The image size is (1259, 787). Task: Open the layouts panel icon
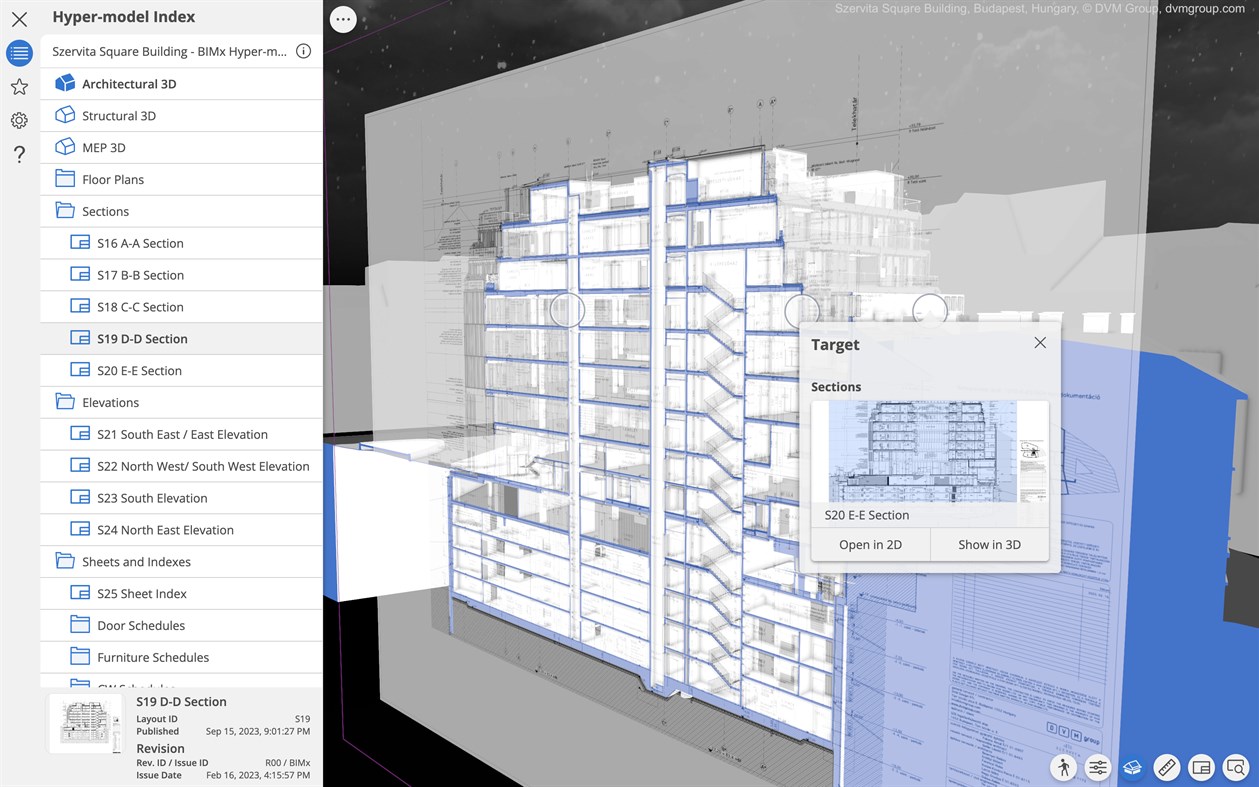tap(1201, 767)
